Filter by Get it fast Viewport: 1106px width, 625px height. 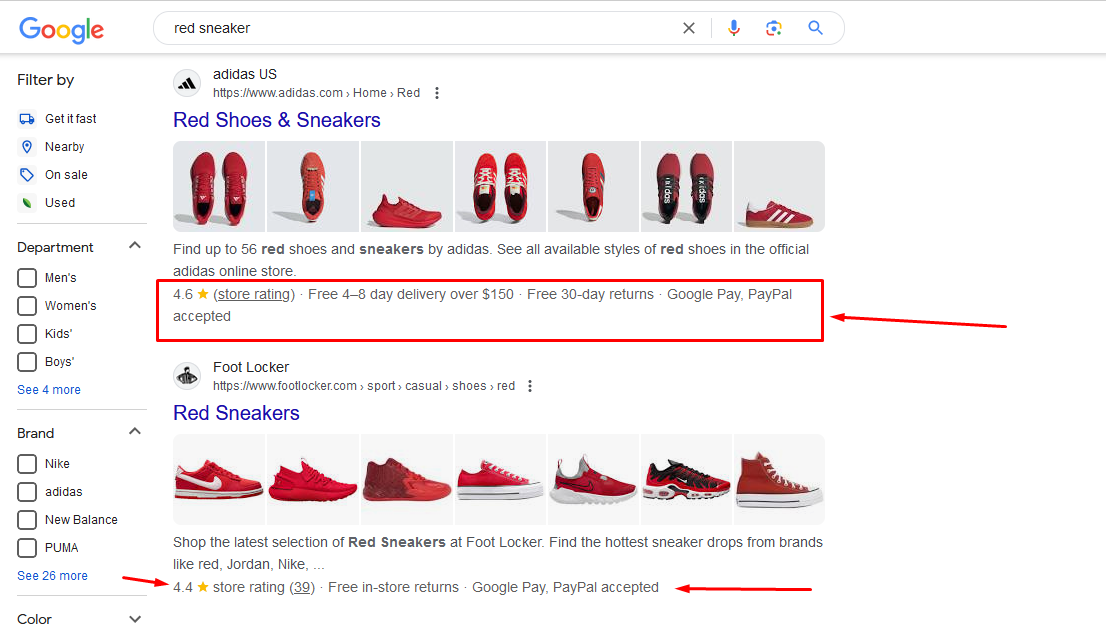click(x=71, y=119)
